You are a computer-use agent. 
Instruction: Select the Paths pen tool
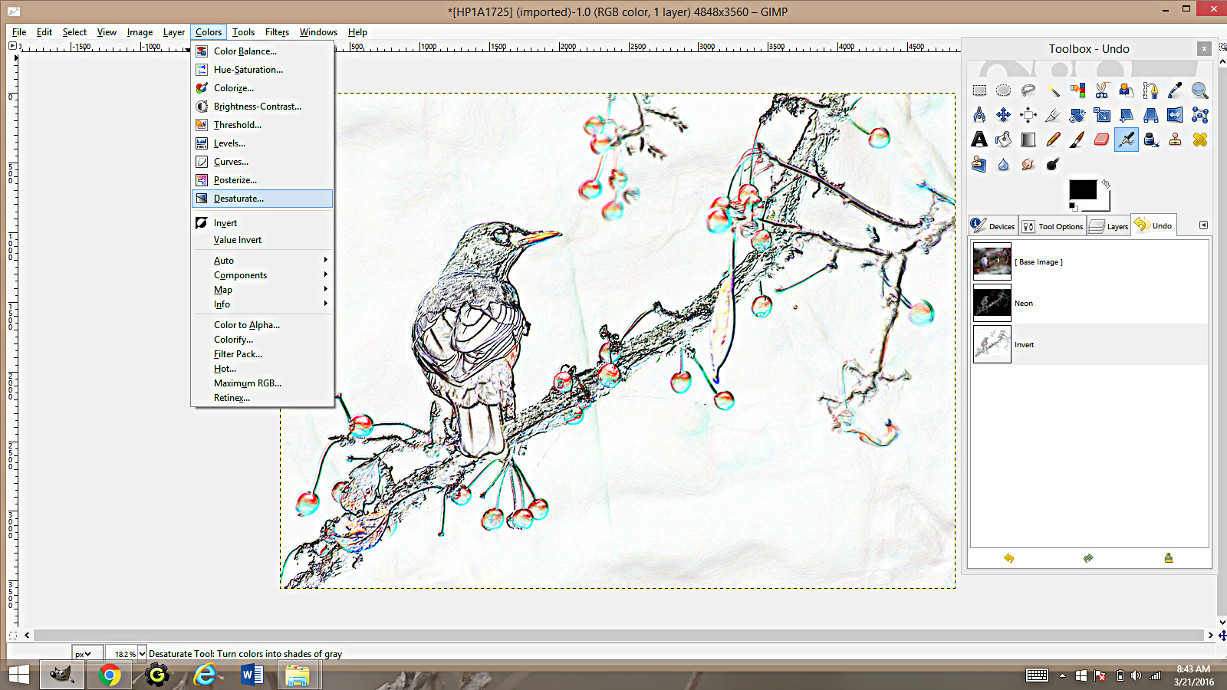click(x=1150, y=90)
